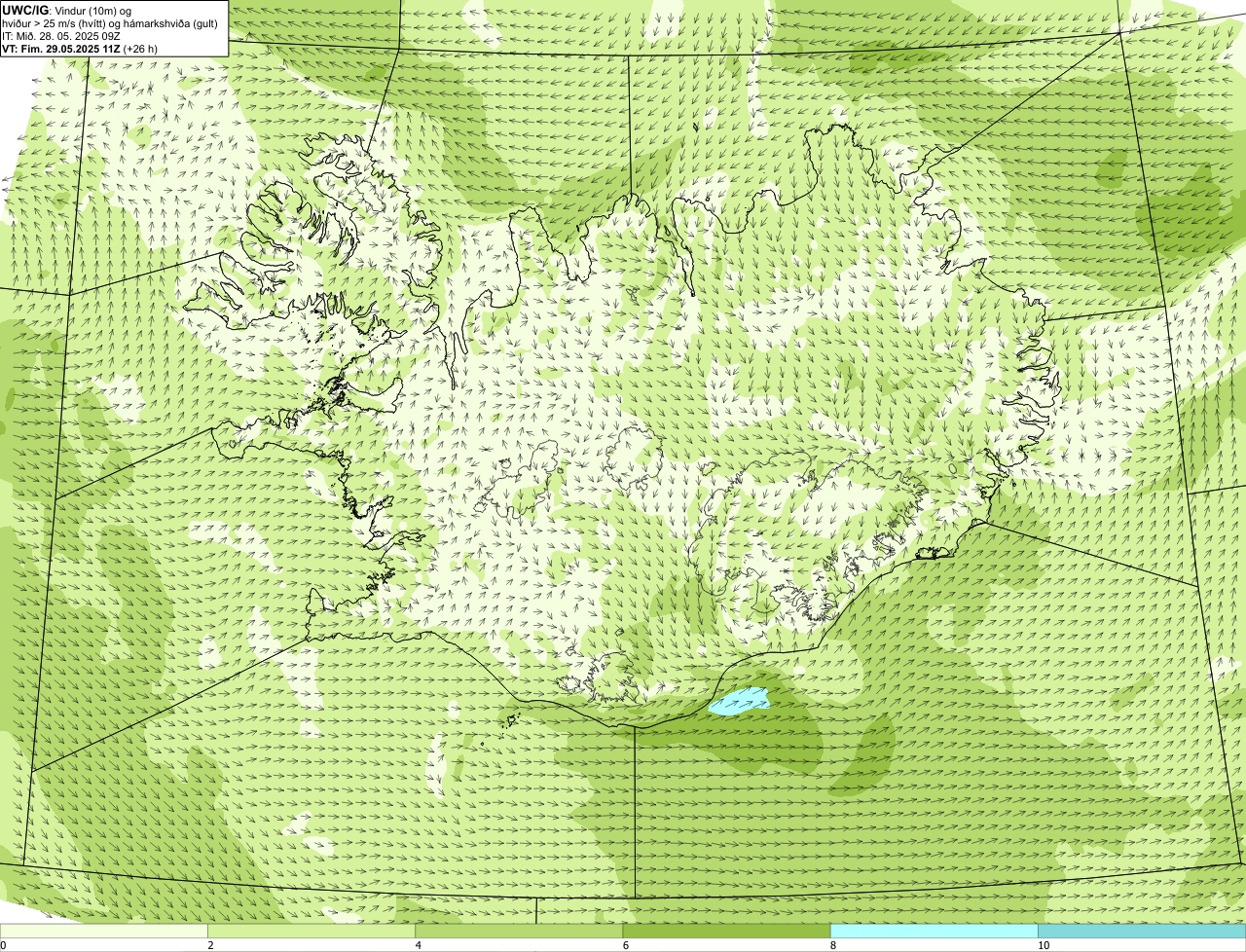Click the 2–4 m/s light green legend swatch

click(311, 931)
